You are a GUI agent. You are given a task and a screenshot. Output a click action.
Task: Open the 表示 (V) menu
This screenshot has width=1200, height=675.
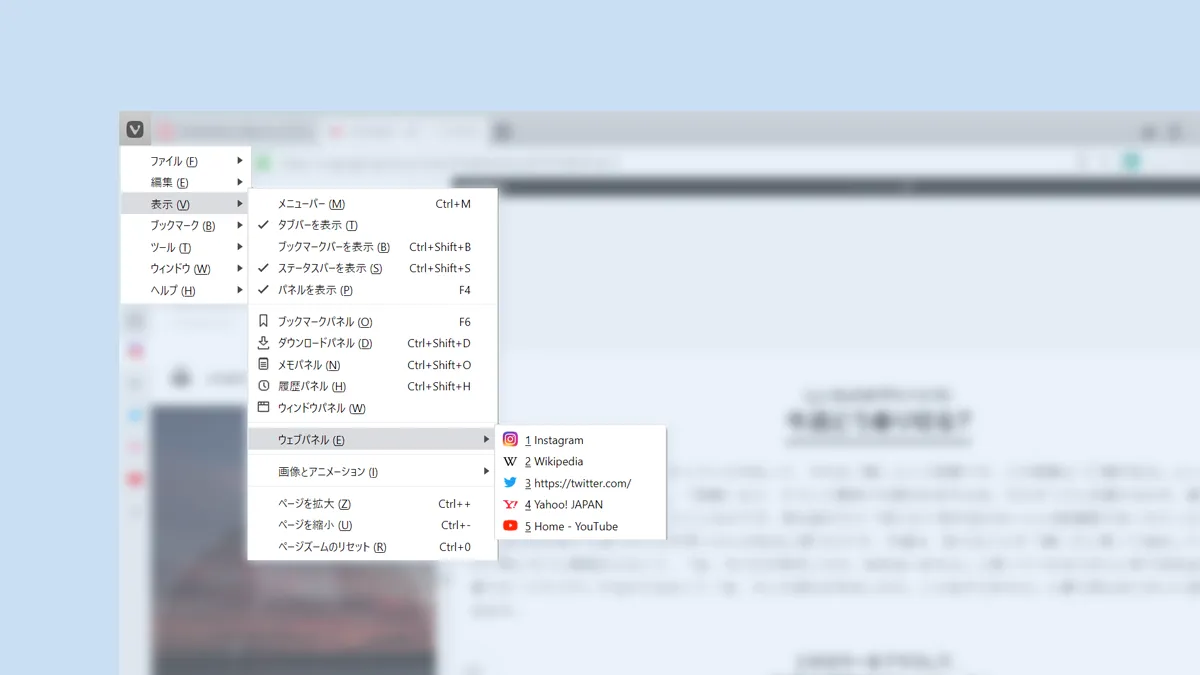pos(185,204)
